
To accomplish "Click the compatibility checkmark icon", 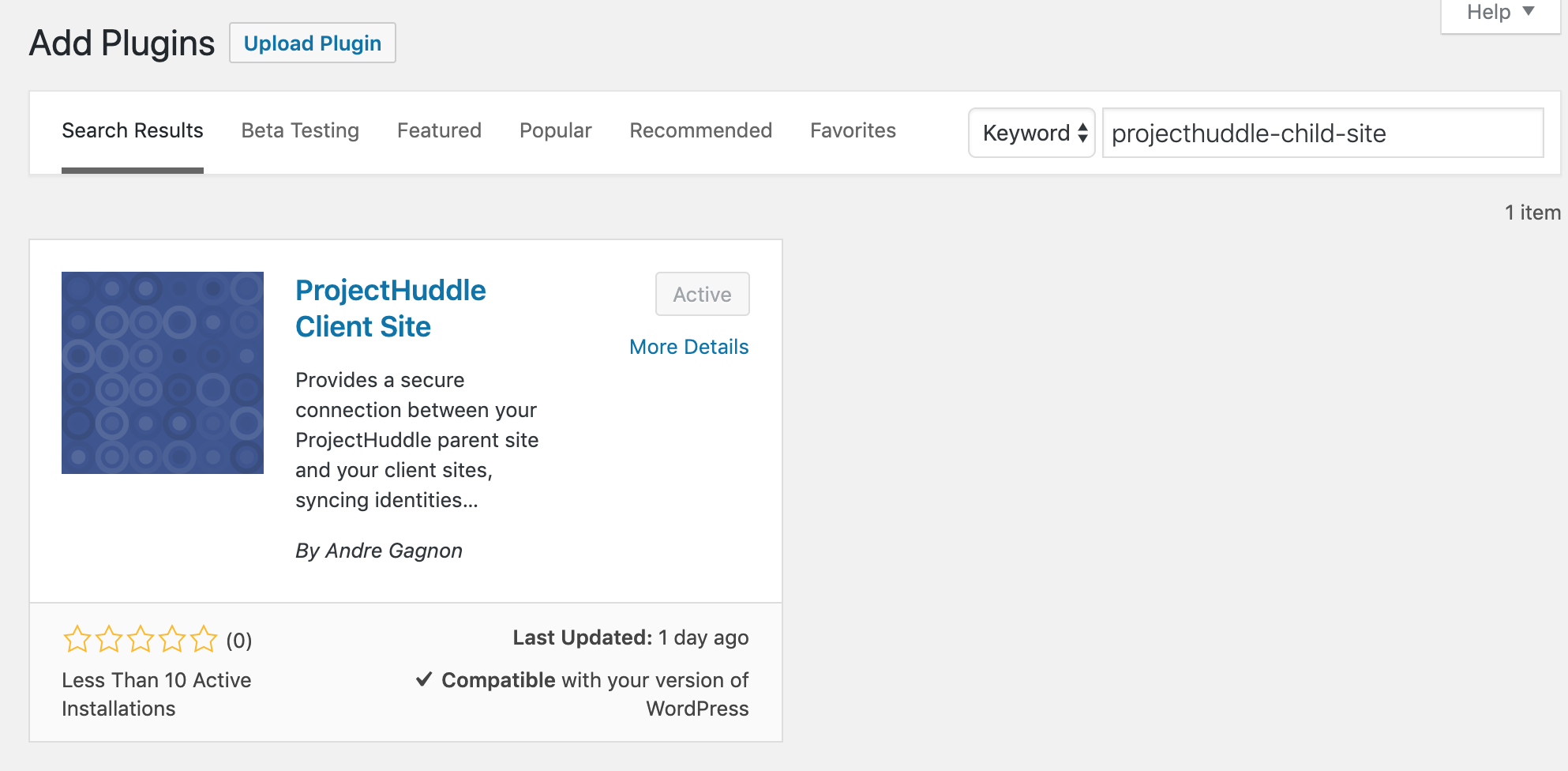I will 424,679.
